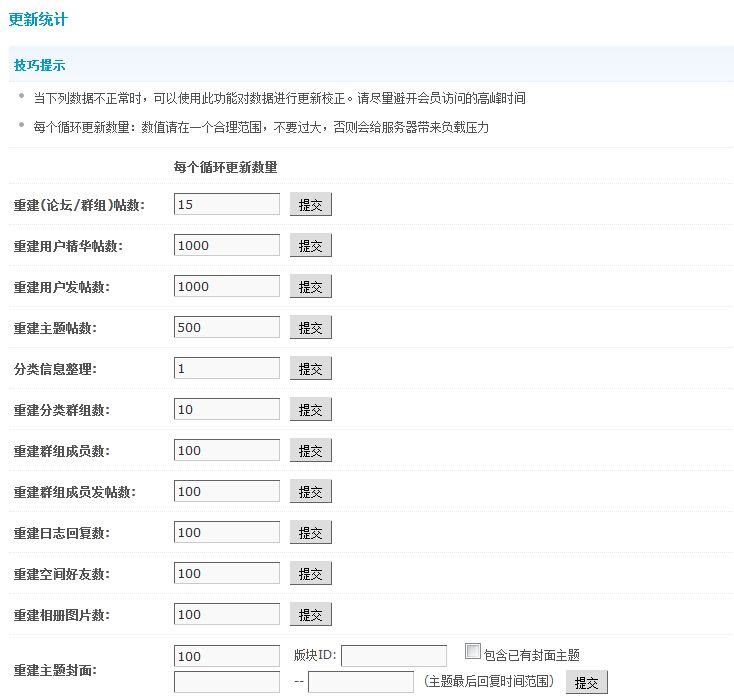Click the 重建(论坛/群组)帖数 number field
Image resolution: width=734 pixels, height=699 pixels.
tap(226, 204)
